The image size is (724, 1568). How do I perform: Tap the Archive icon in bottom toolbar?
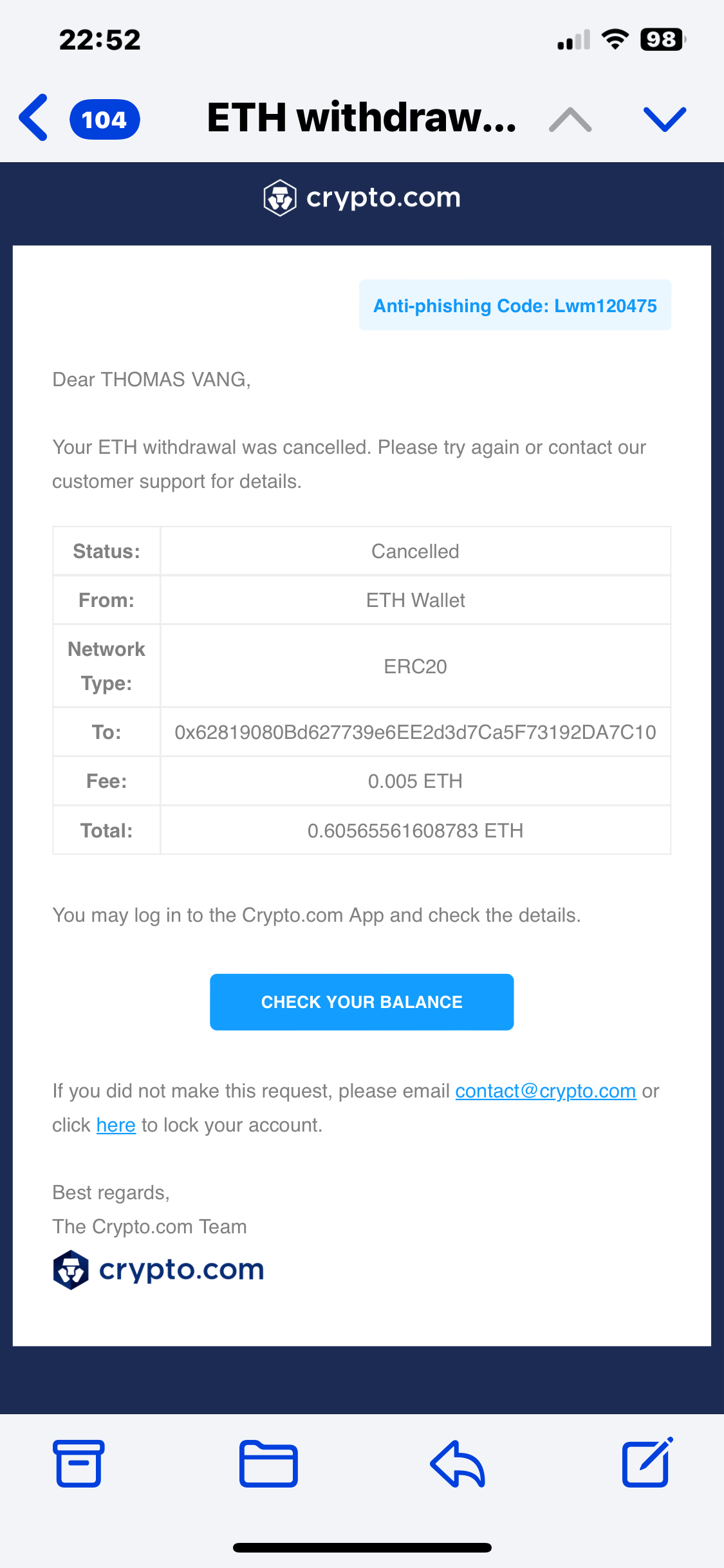coord(79,1463)
